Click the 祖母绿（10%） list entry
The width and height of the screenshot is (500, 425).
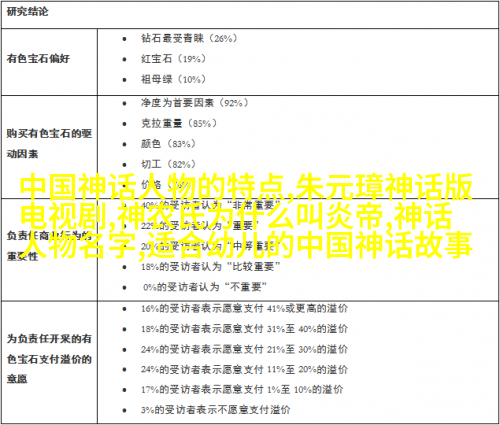point(173,79)
